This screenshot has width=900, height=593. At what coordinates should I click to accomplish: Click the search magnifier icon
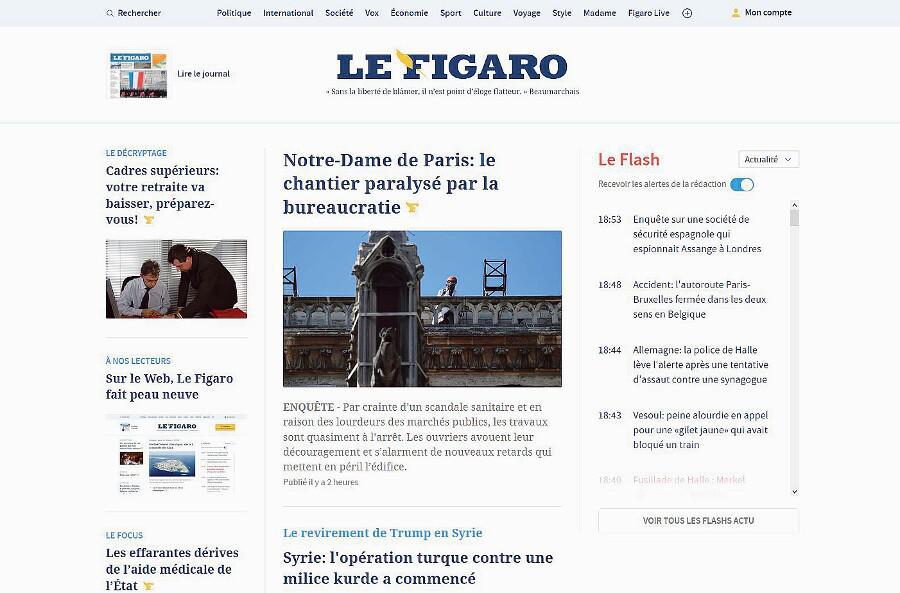pyautogui.click(x=110, y=13)
